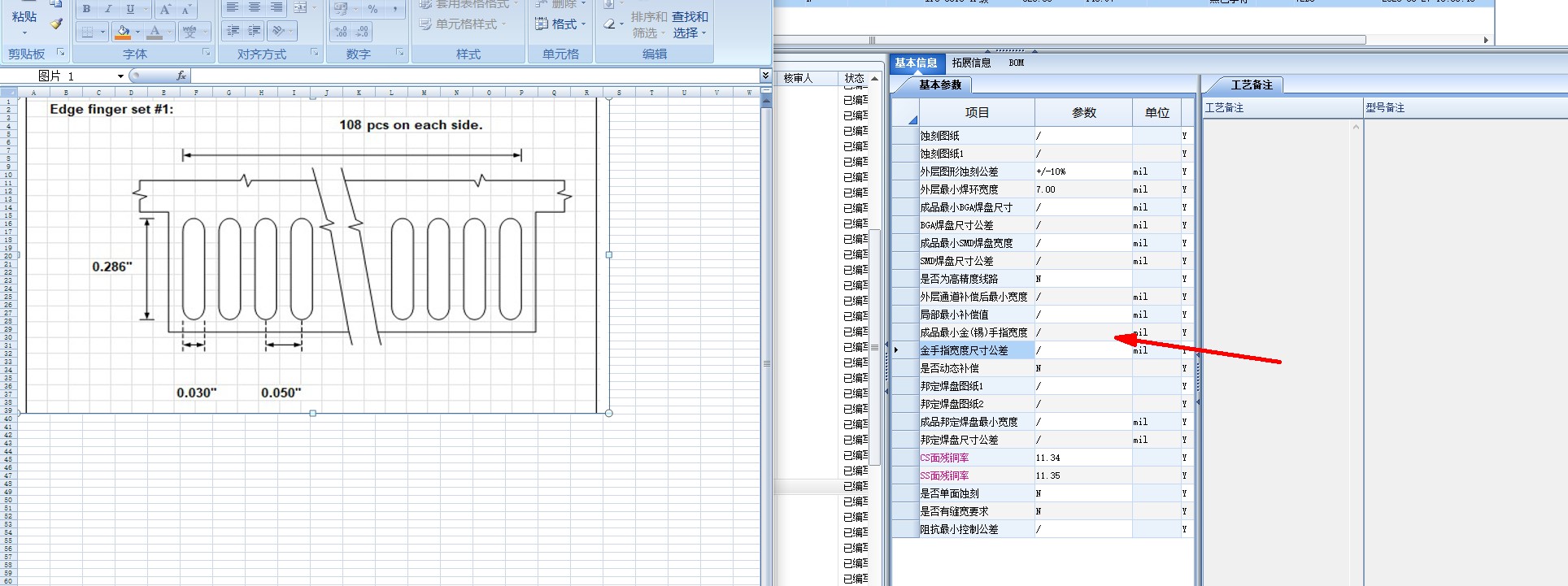The width and height of the screenshot is (1568, 586).
Task: Apply percent style to cells
Action: click(x=372, y=8)
